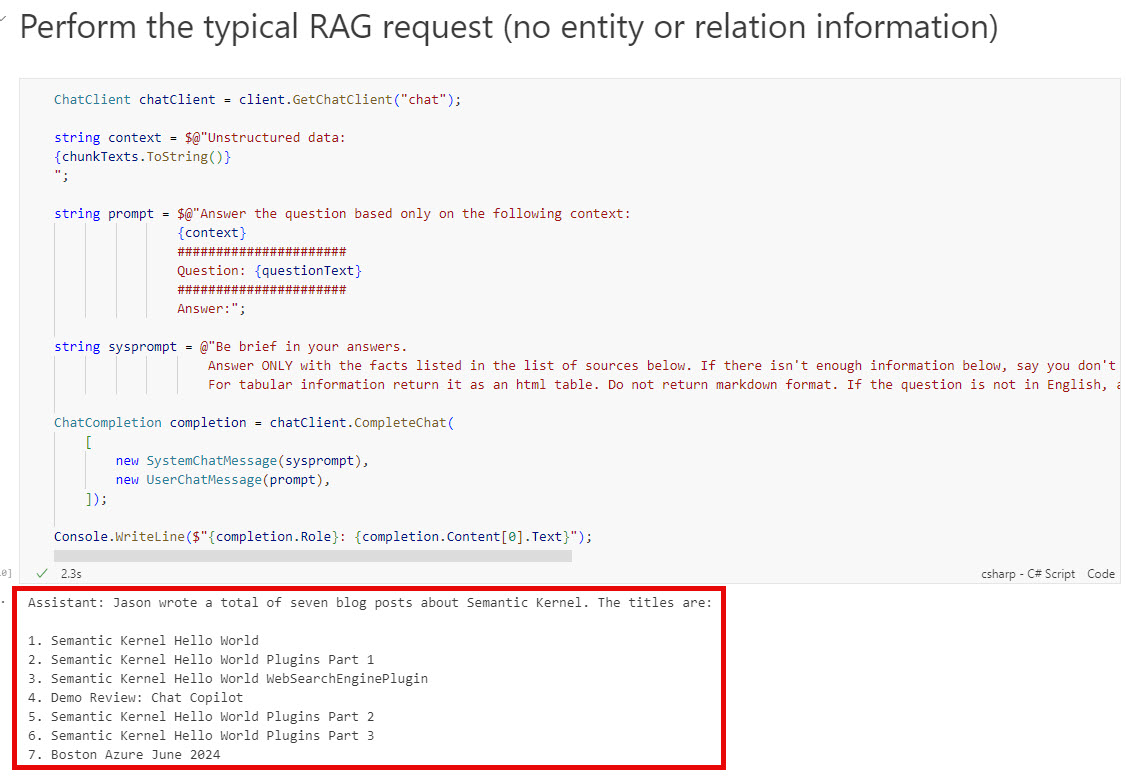Click 'Question: {questionText}' in the prompt
1126x776 pixels.
point(269,271)
